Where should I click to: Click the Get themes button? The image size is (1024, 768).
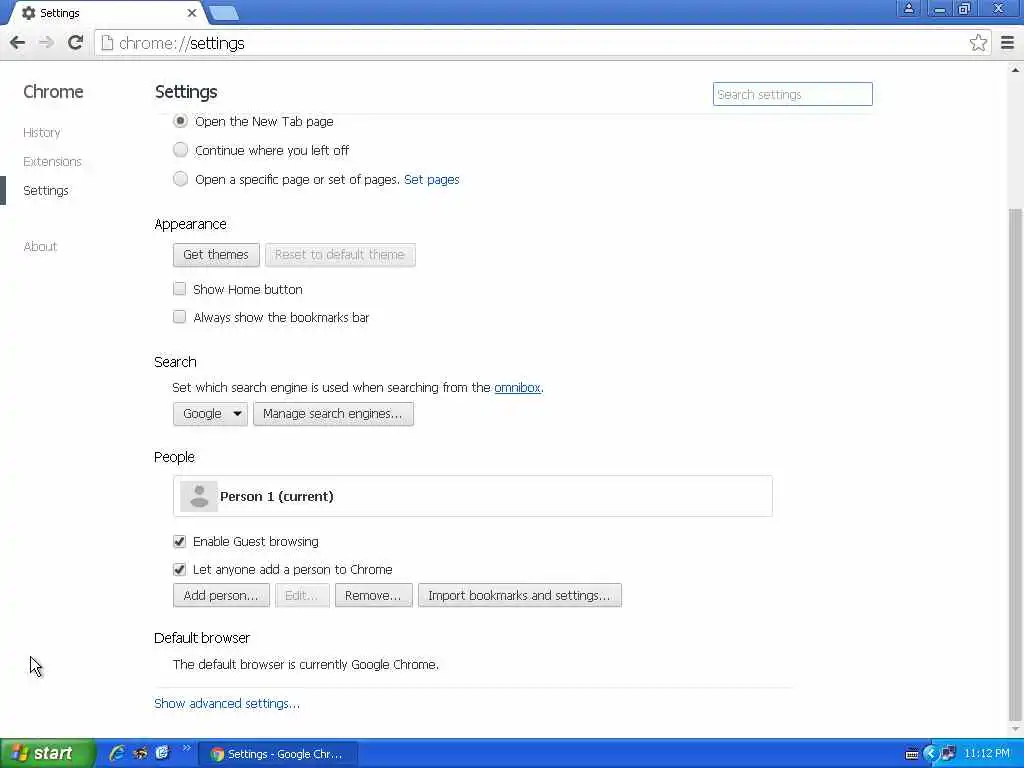[x=216, y=255]
